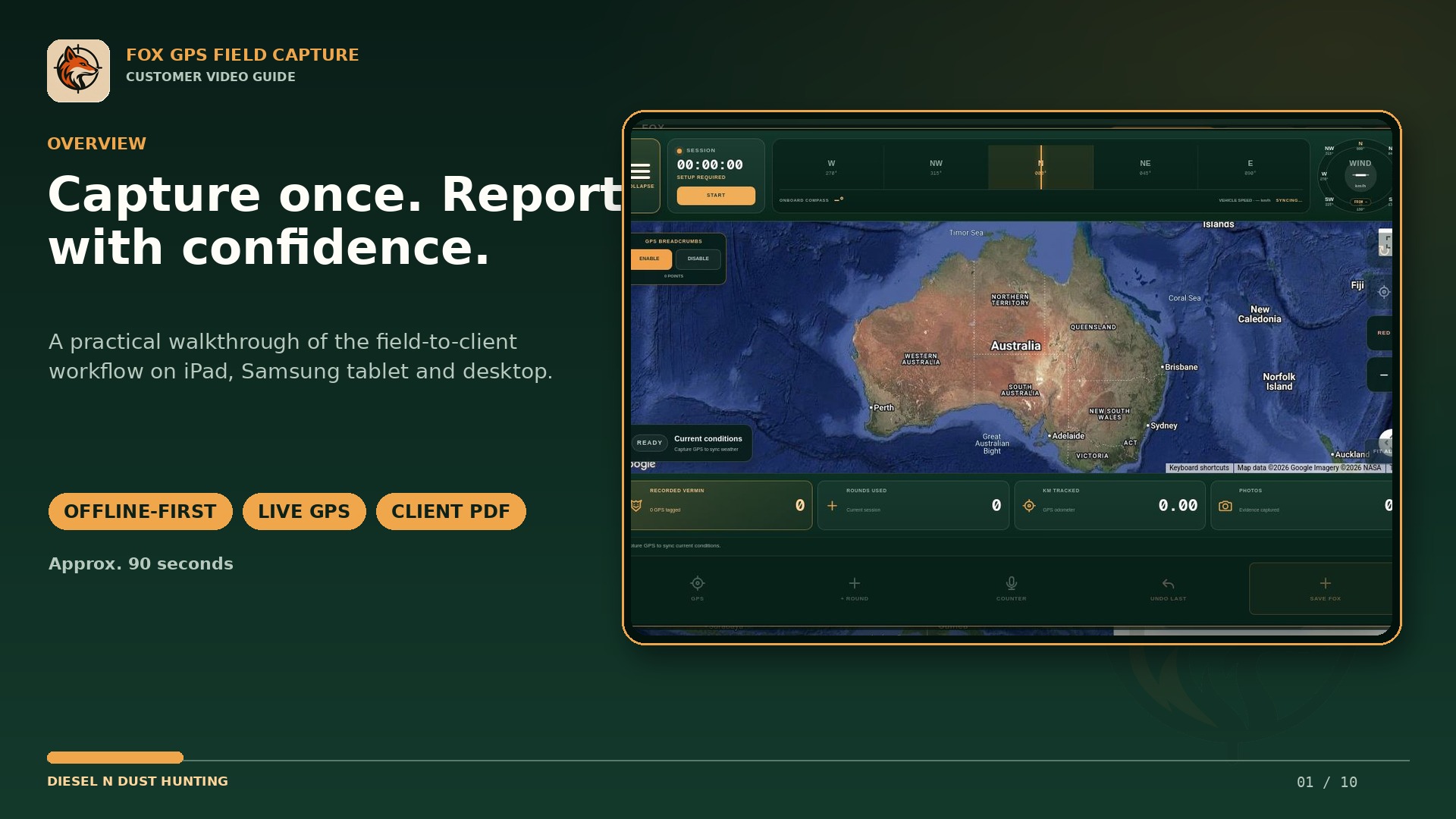Click the fox logo app icon
Viewport: 1456px width, 819px height.
[78, 71]
